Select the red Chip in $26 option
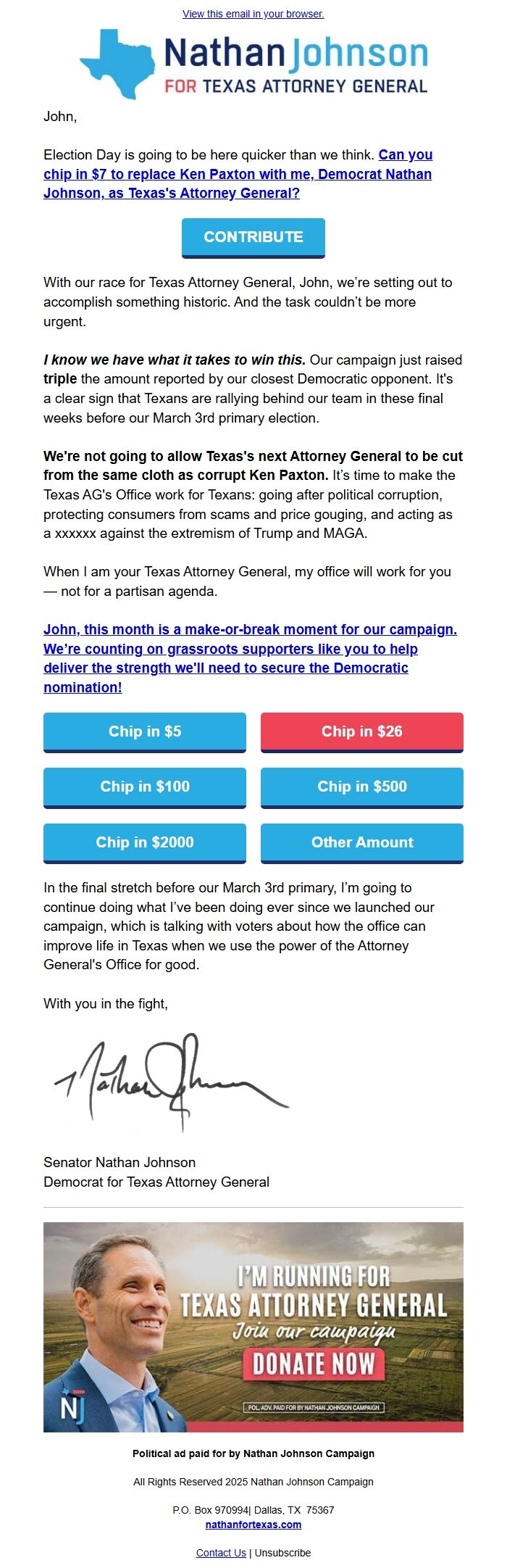The height and width of the screenshot is (1568, 507). pos(361,732)
